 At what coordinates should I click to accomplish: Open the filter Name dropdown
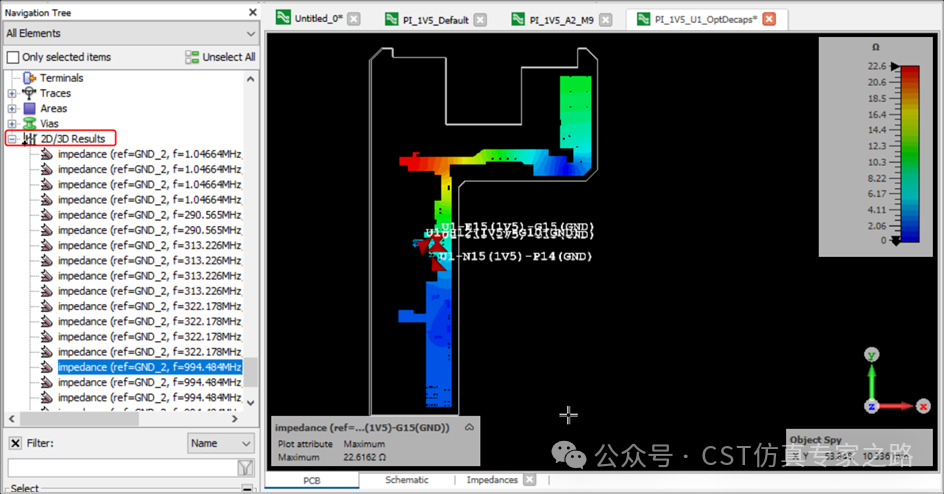click(221, 443)
